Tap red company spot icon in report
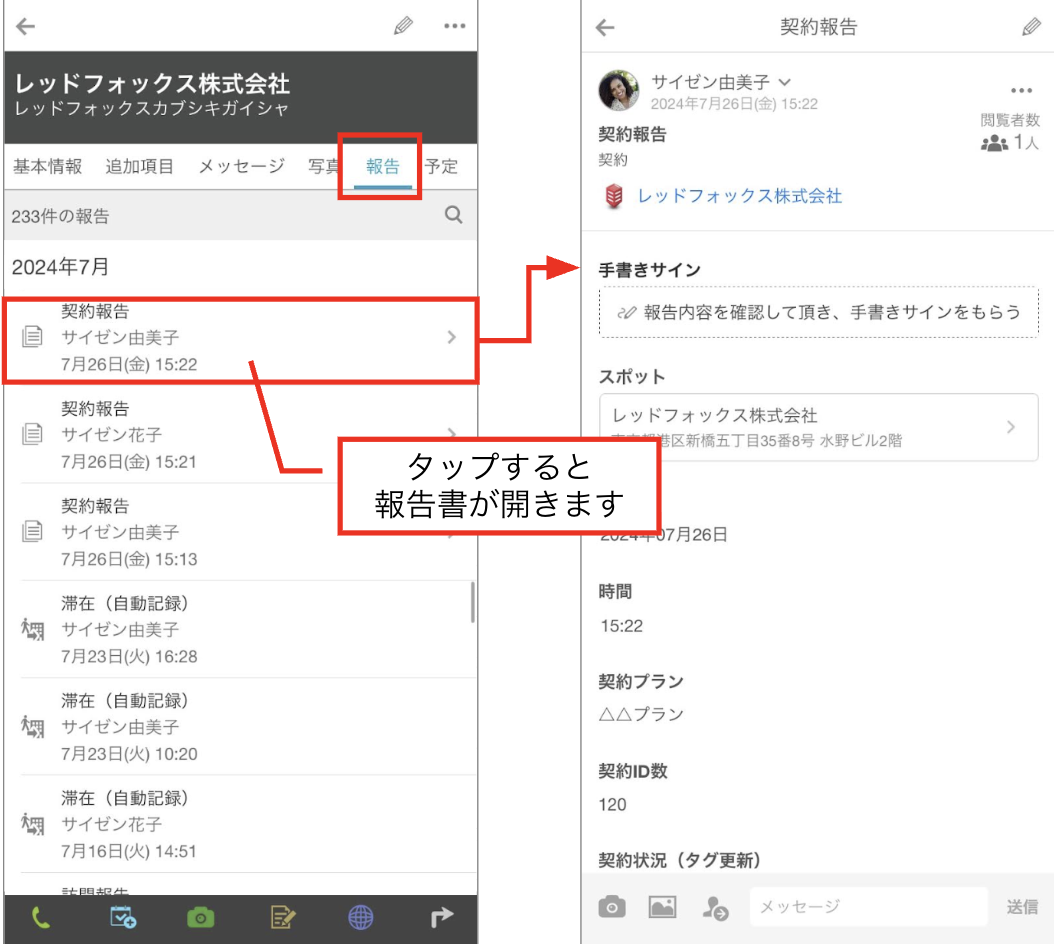1054x944 pixels. point(614,196)
